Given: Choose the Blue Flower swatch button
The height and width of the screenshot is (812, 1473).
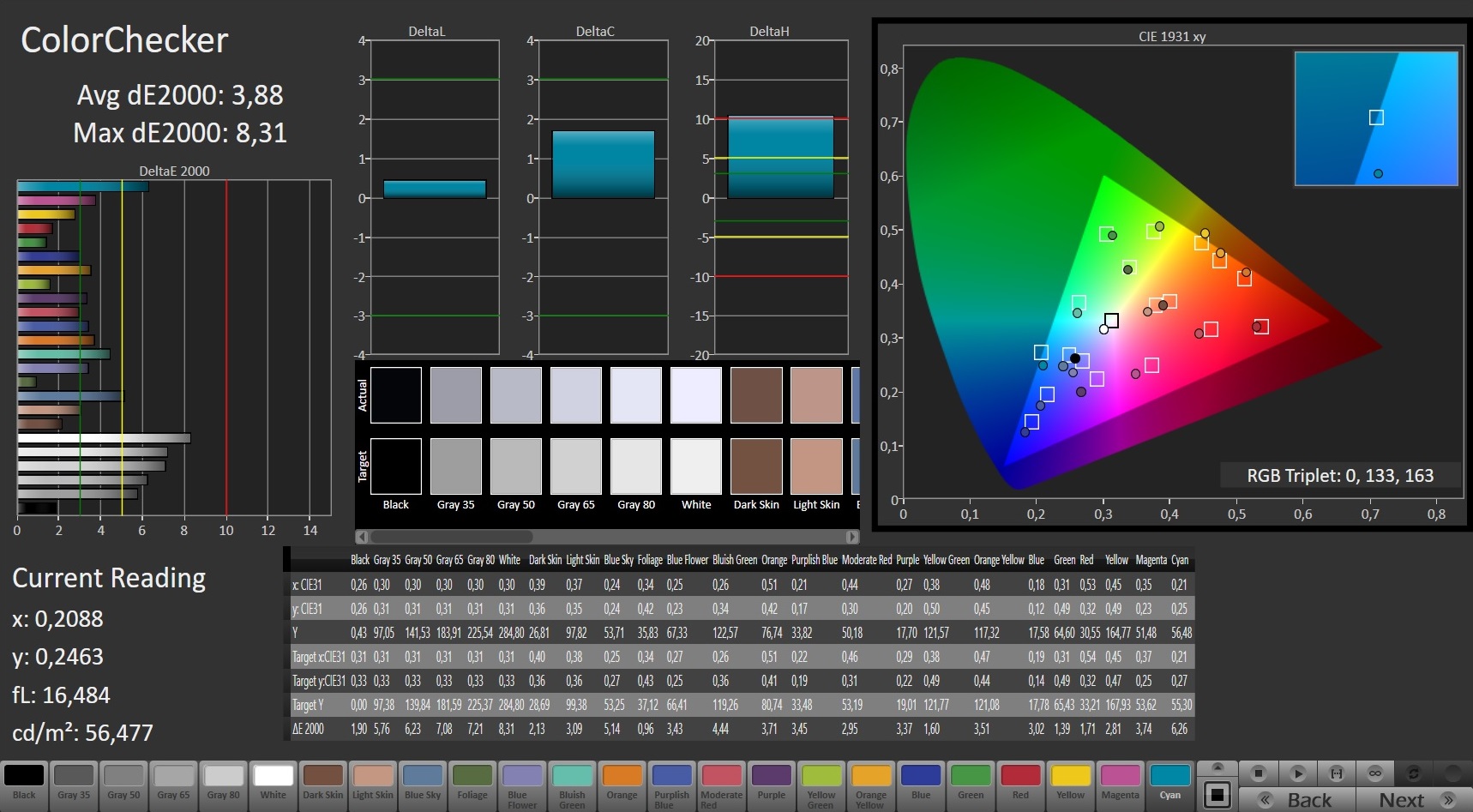Looking at the screenshot, I should (x=522, y=785).
